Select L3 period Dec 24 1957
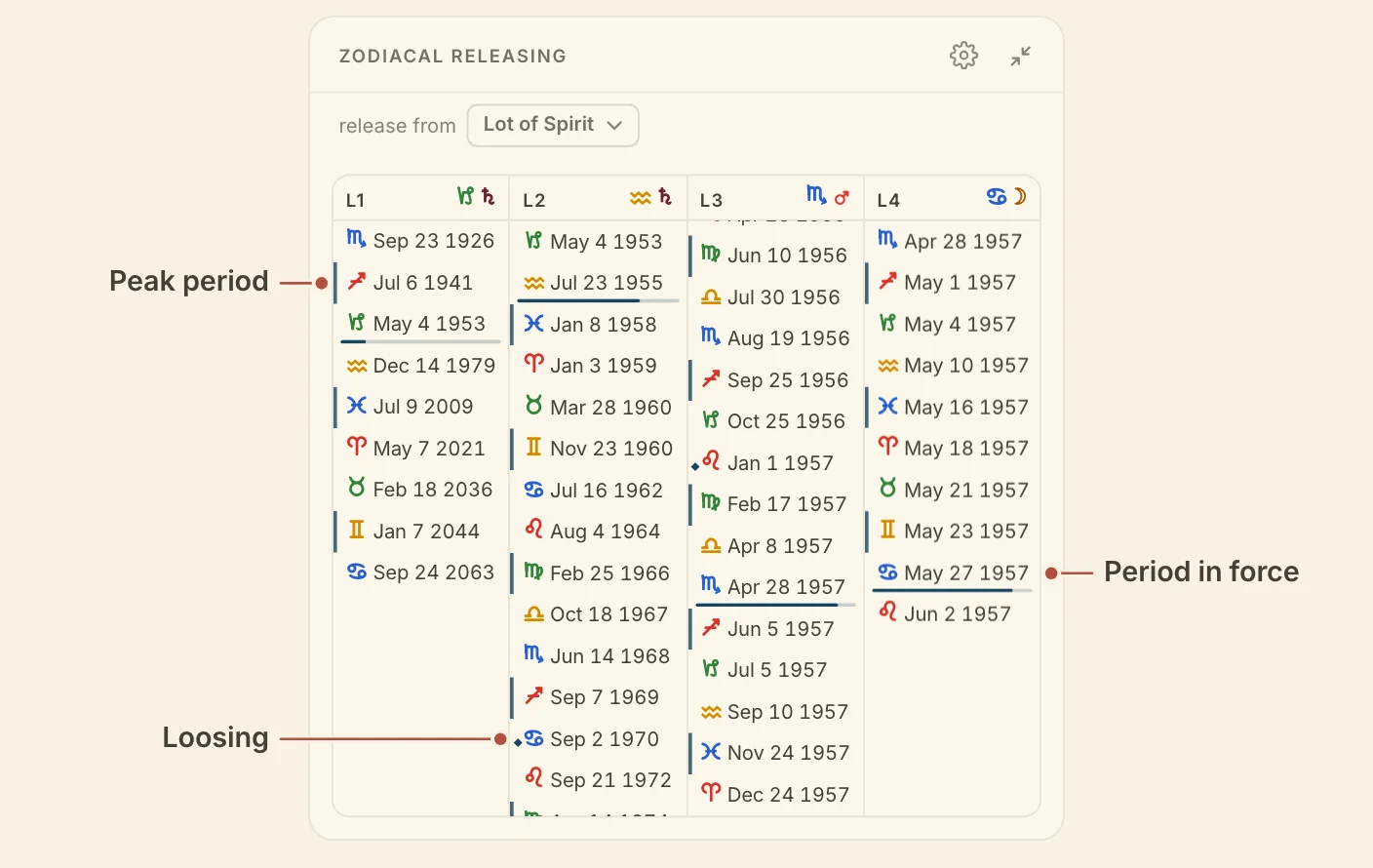Image resolution: width=1373 pixels, height=868 pixels. (x=776, y=795)
